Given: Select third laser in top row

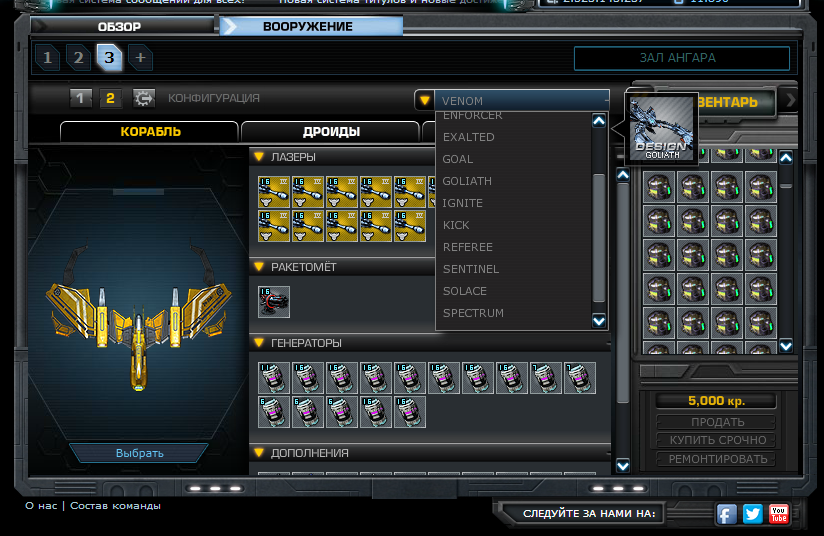Looking at the screenshot, I should click(x=342, y=192).
